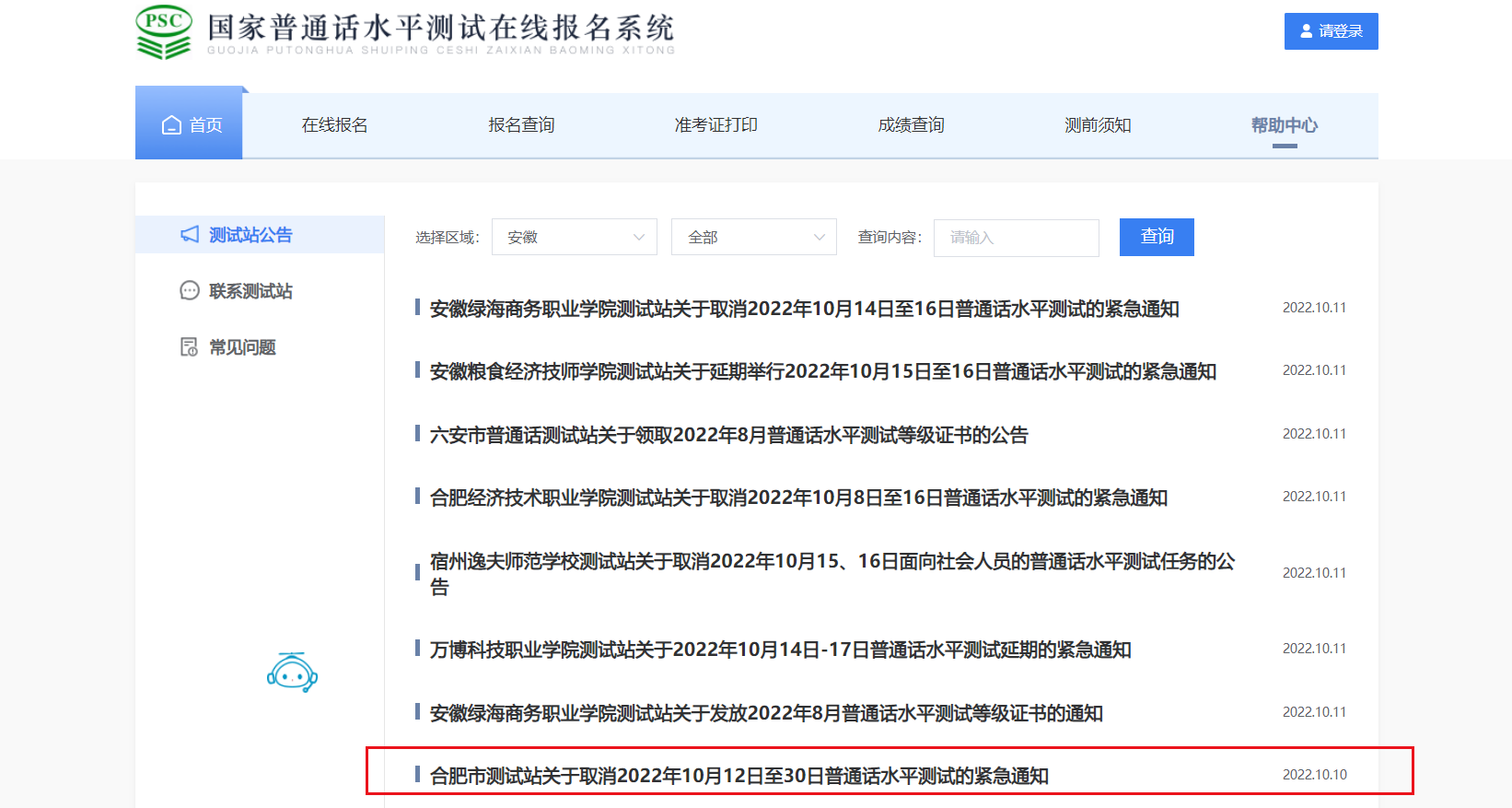Viewport: 1512px width, 808px height.
Task: Open 万博科技职业学院测试延期紧急通知
Action: (x=781, y=650)
